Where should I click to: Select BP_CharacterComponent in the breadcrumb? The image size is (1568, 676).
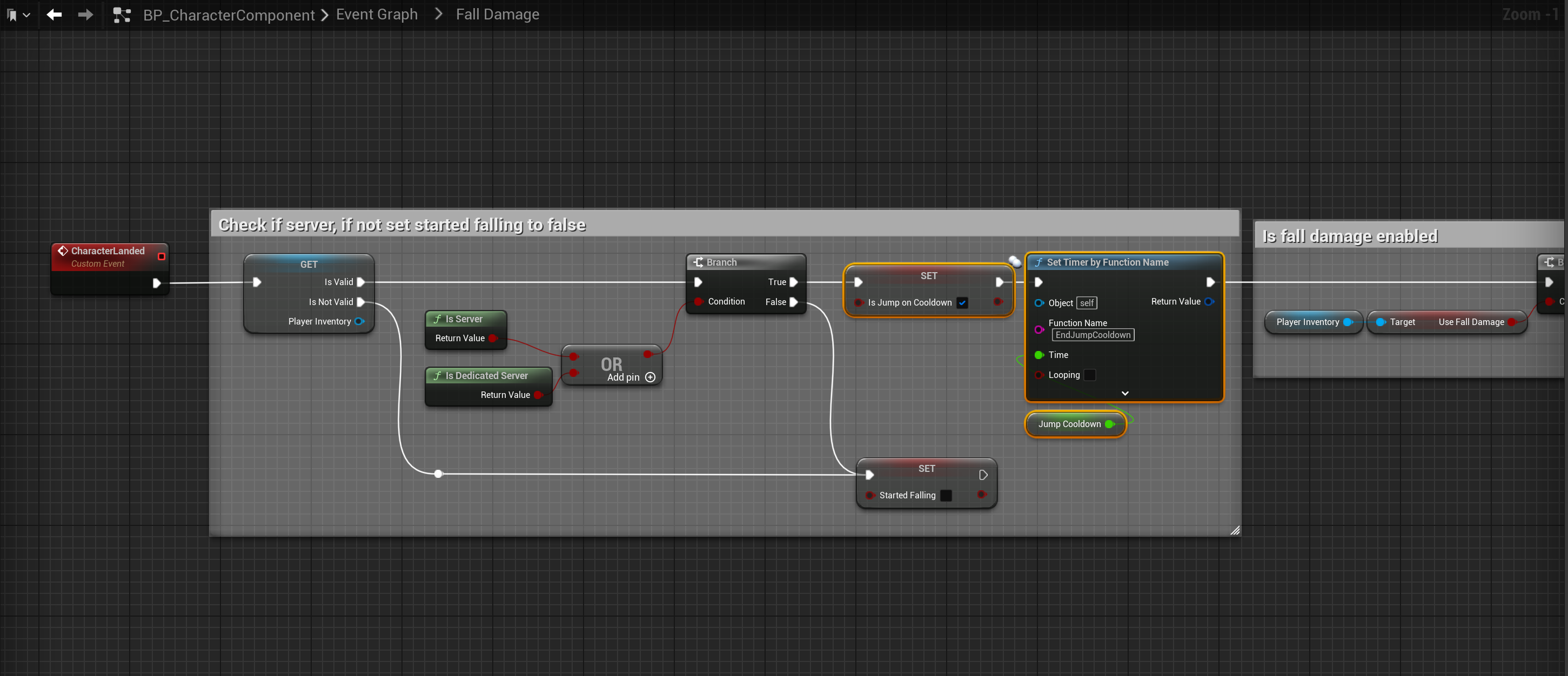click(229, 15)
